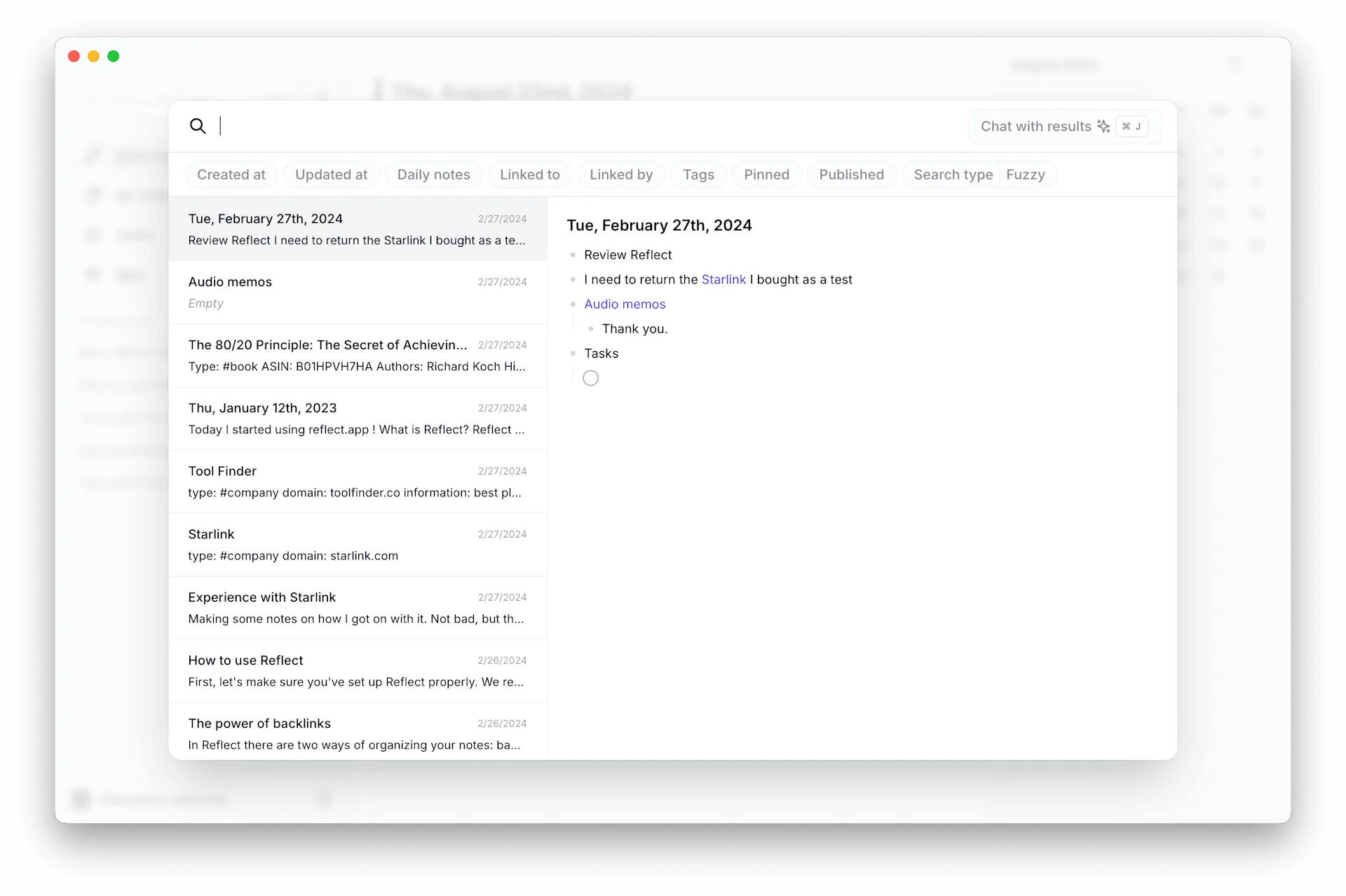
Task: Change Search type Fuzzy option
Action: click(x=1025, y=175)
